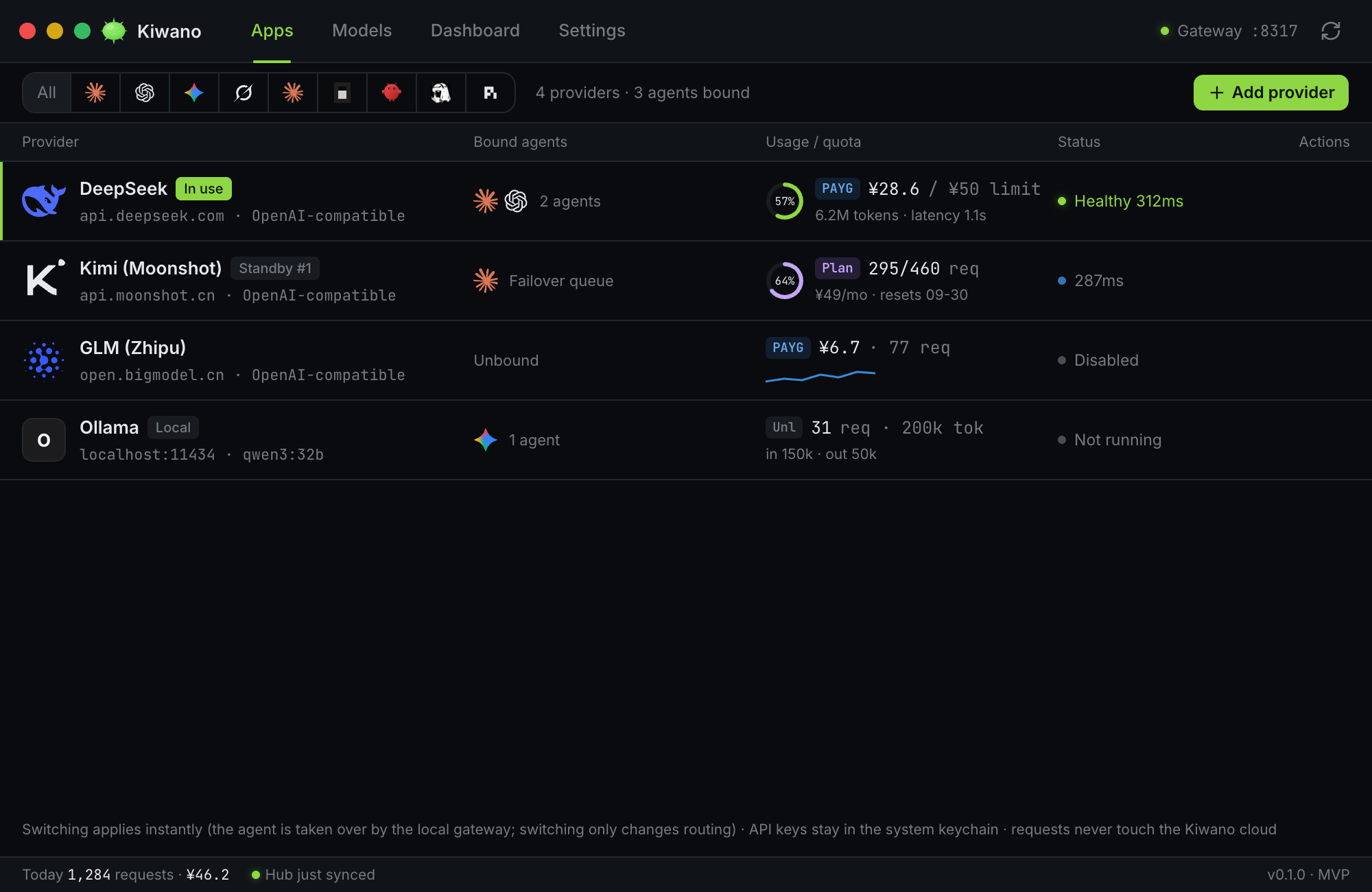Image resolution: width=1372 pixels, height=892 pixels.
Task: Click the In use badge on DeepSeek
Action: point(204,189)
